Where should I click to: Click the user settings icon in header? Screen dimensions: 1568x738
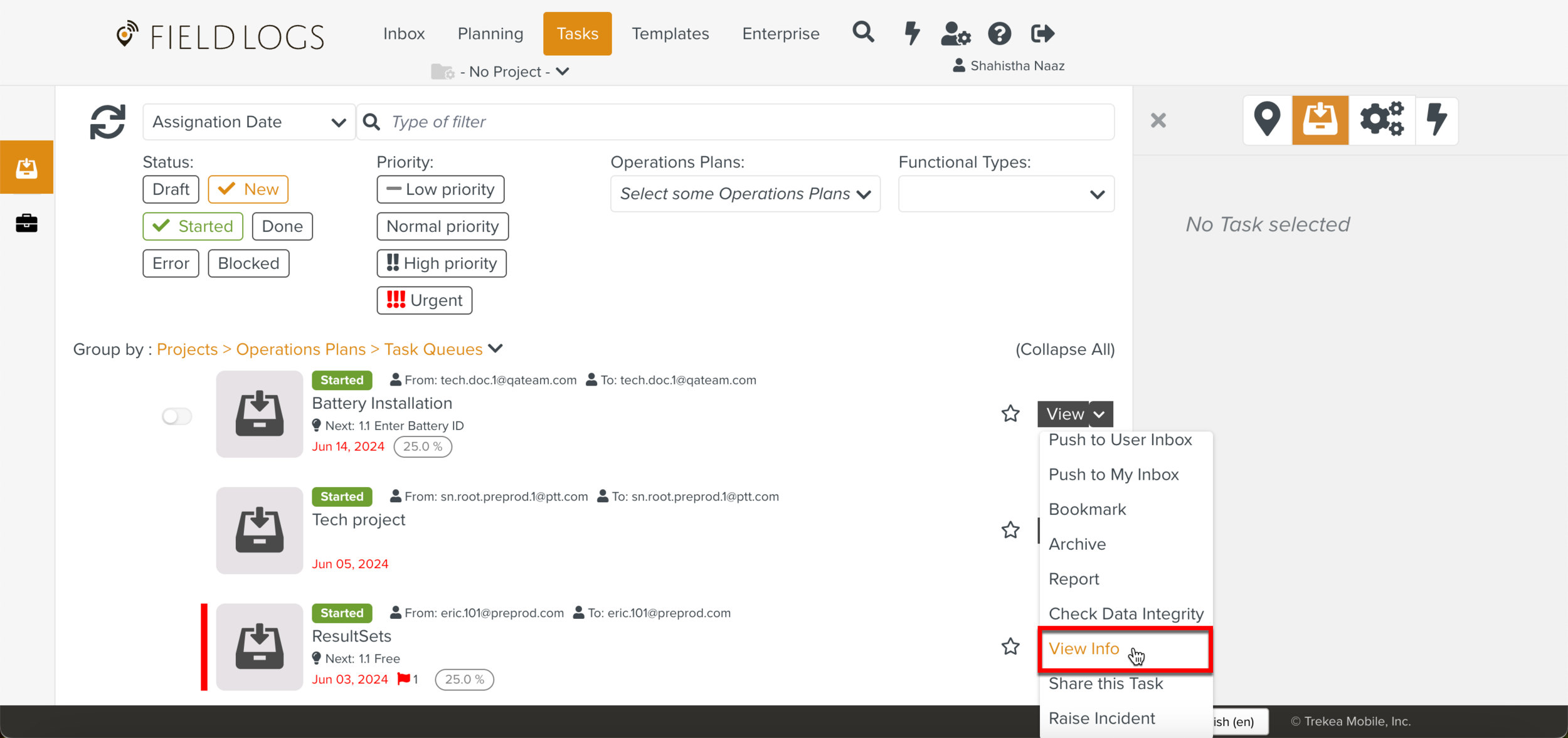pos(955,34)
